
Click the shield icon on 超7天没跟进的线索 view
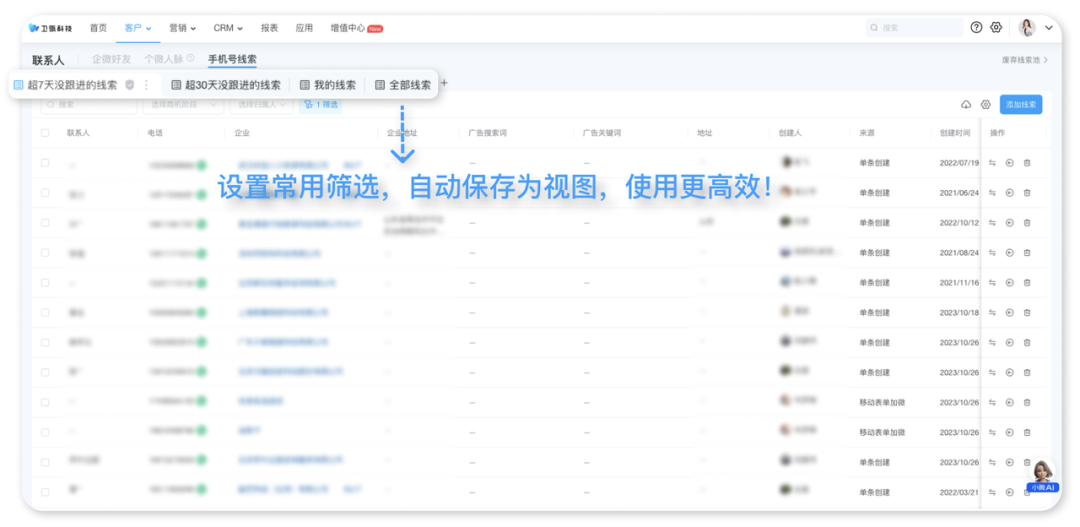(130, 85)
